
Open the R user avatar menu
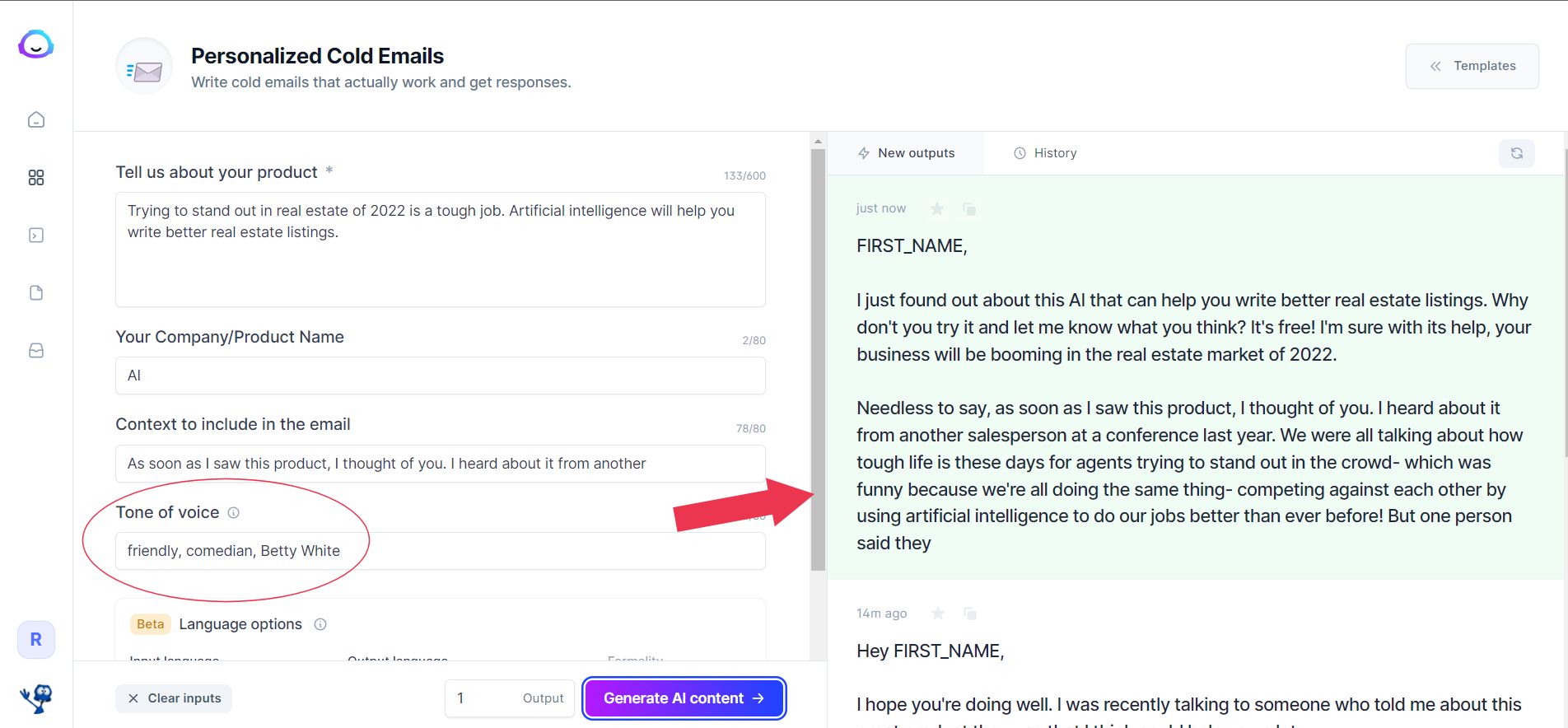tap(36, 640)
